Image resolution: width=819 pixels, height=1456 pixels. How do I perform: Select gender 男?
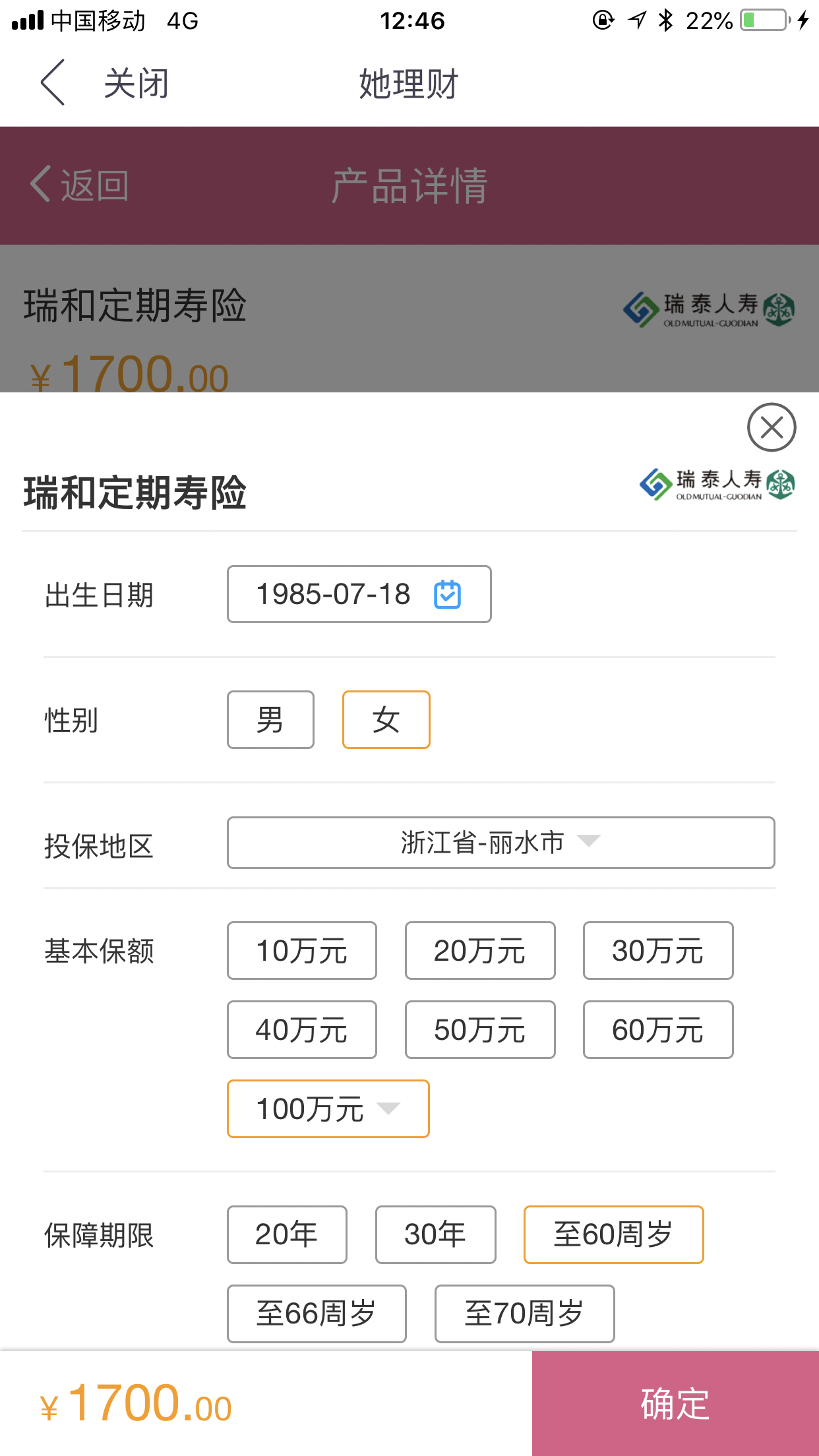pos(270,719)
